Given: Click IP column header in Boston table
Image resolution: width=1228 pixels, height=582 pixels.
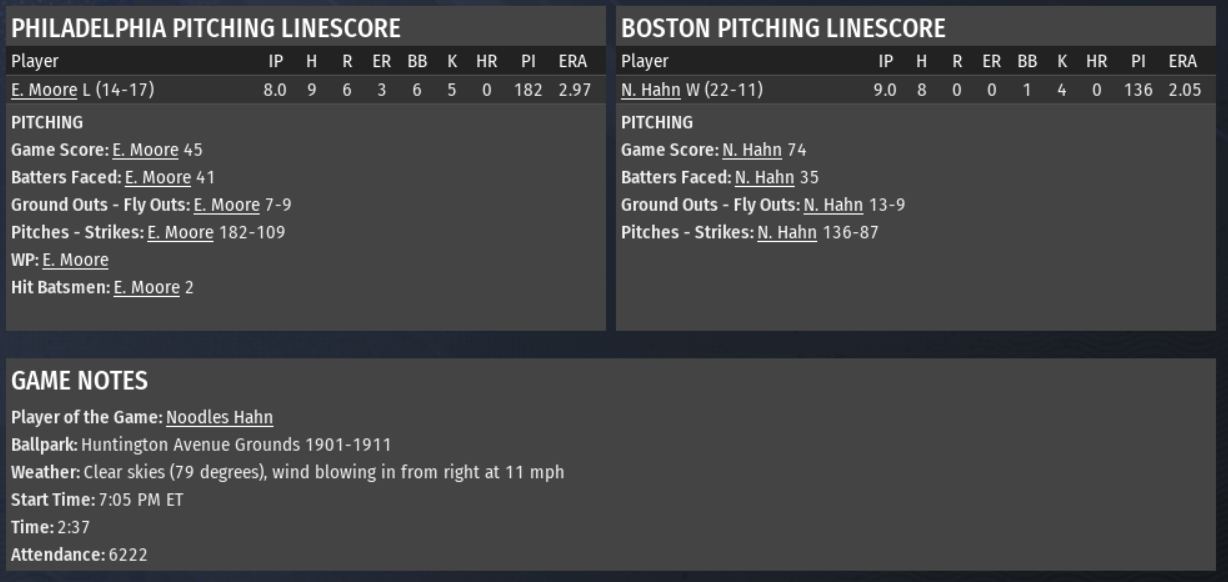Looking at the screenshot, I should point(885,61).
